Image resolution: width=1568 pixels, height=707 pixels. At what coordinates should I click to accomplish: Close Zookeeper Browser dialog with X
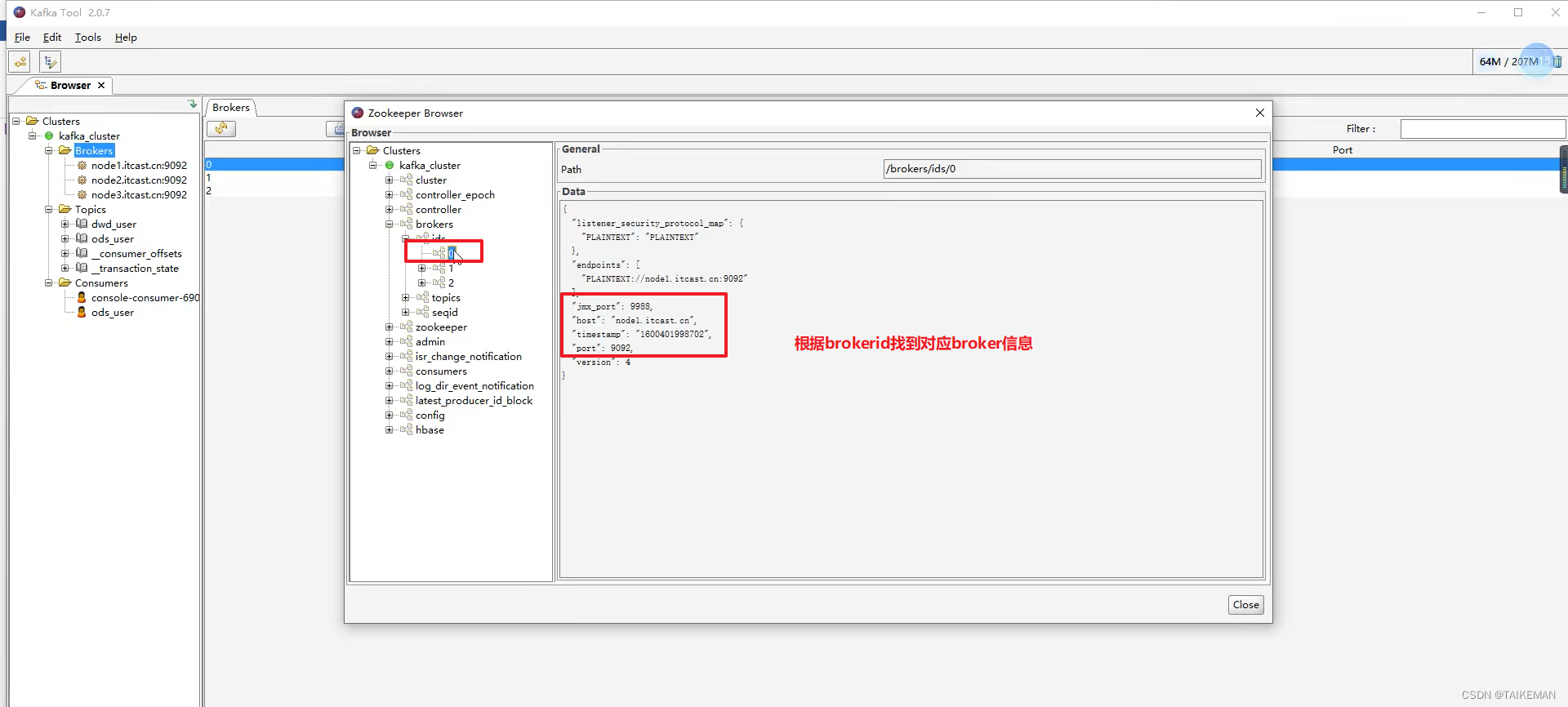pos(1259,113)
